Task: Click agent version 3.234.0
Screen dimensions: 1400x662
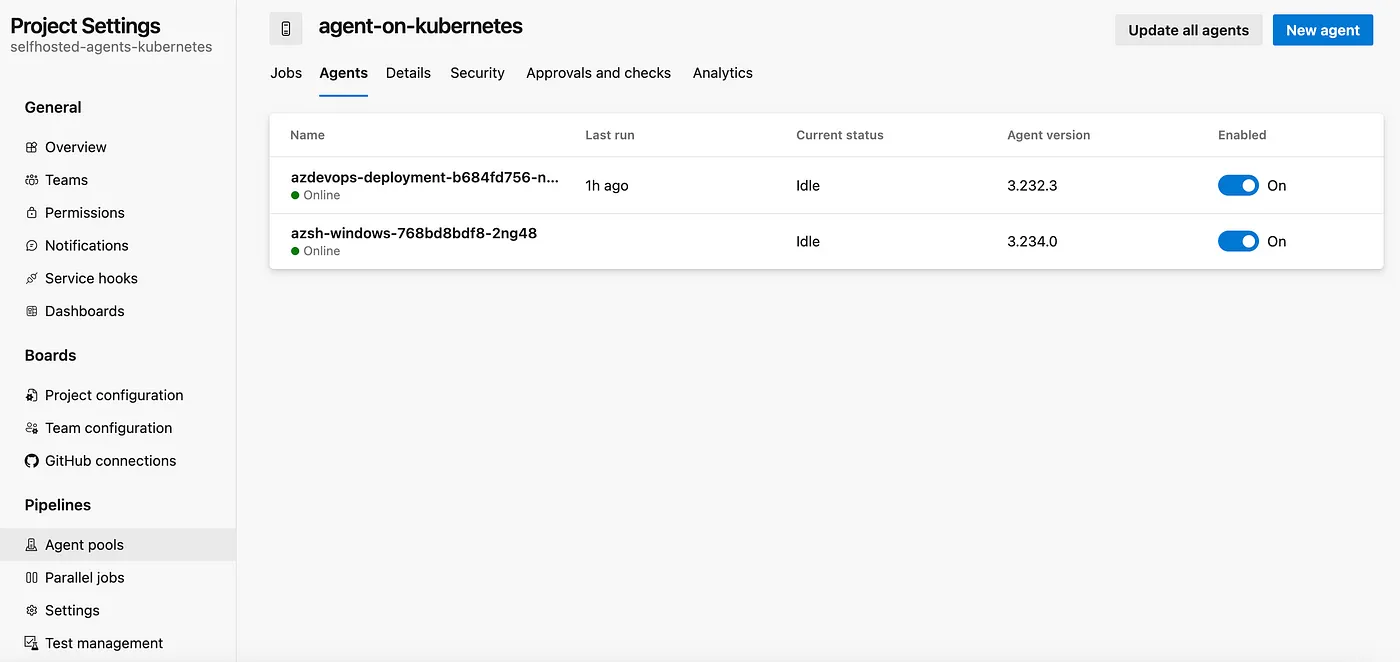Action: point(1032,242)
